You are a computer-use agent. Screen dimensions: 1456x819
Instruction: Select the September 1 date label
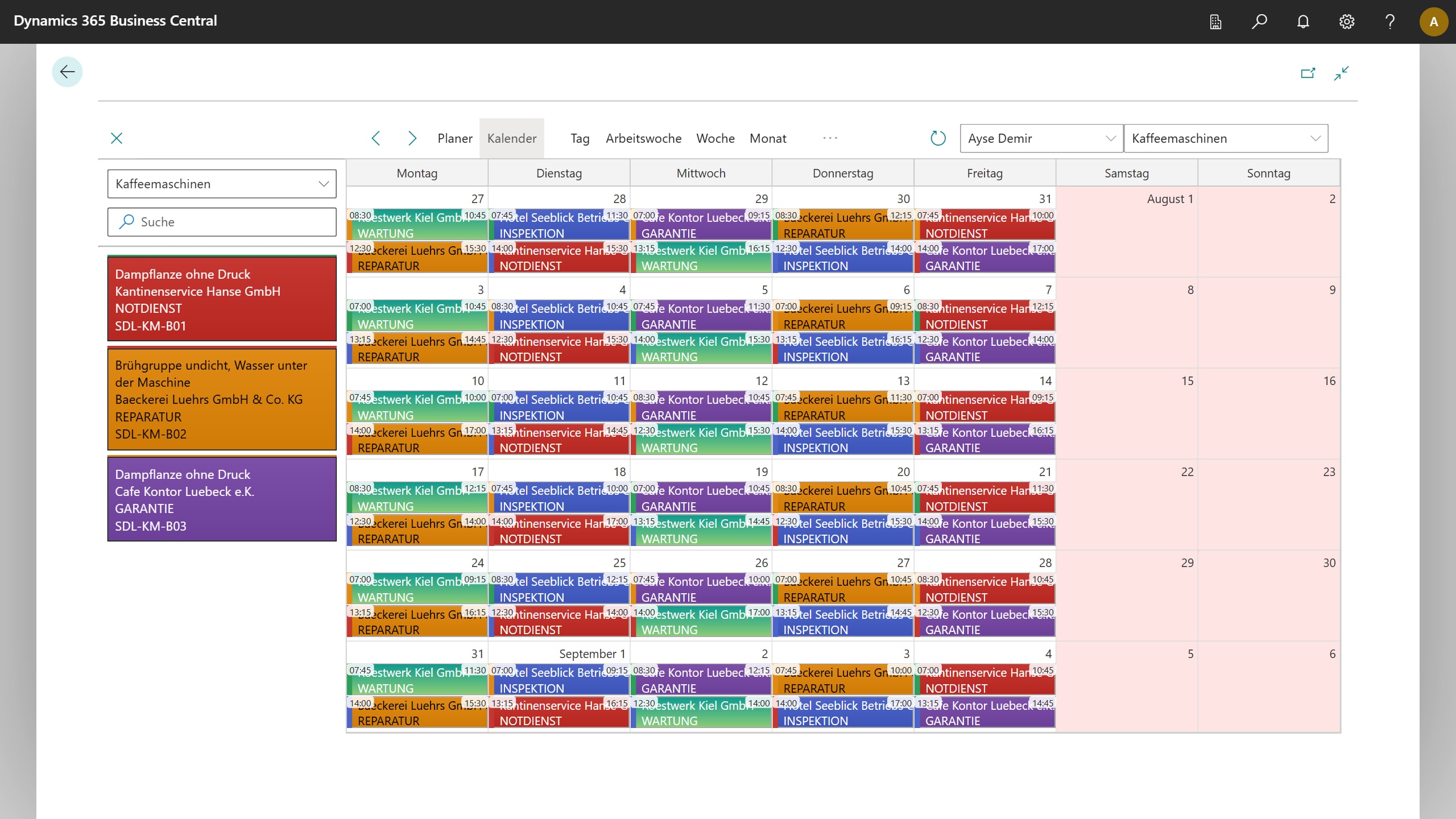pos(592,653)
